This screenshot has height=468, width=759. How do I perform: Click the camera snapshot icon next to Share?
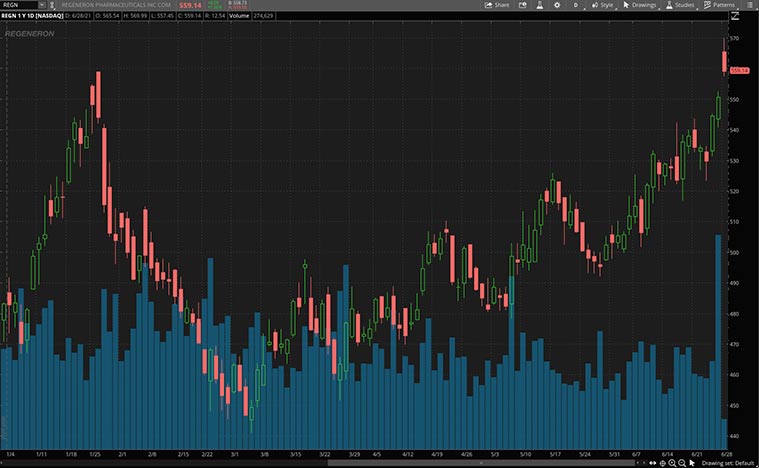click(x=524, y=5)
